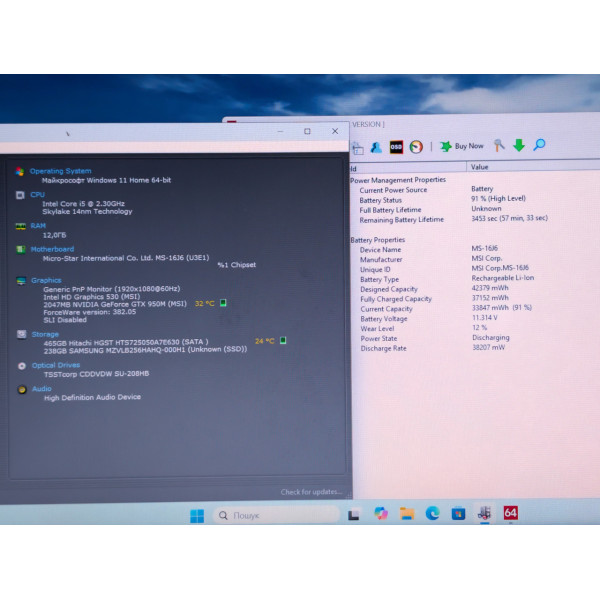Image resolution: width=600 pixels, height=600 pixels.
Task: Open Microsoft Edge from the taskbar
Action: [x=432, y=513]
